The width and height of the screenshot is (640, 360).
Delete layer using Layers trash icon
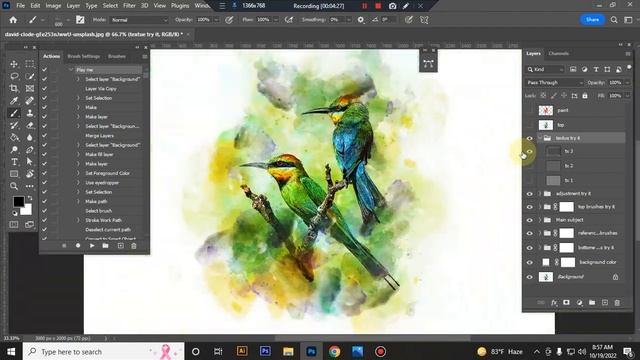pos(617,302)
